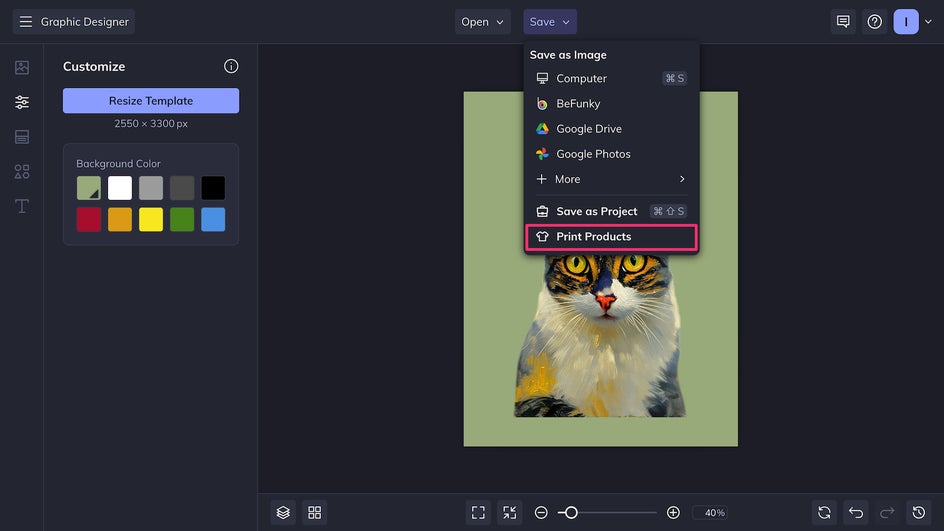Expand the More save options submenu
Image resolution: width=944 pixels, height=531 pixels.
click(610, 179)
